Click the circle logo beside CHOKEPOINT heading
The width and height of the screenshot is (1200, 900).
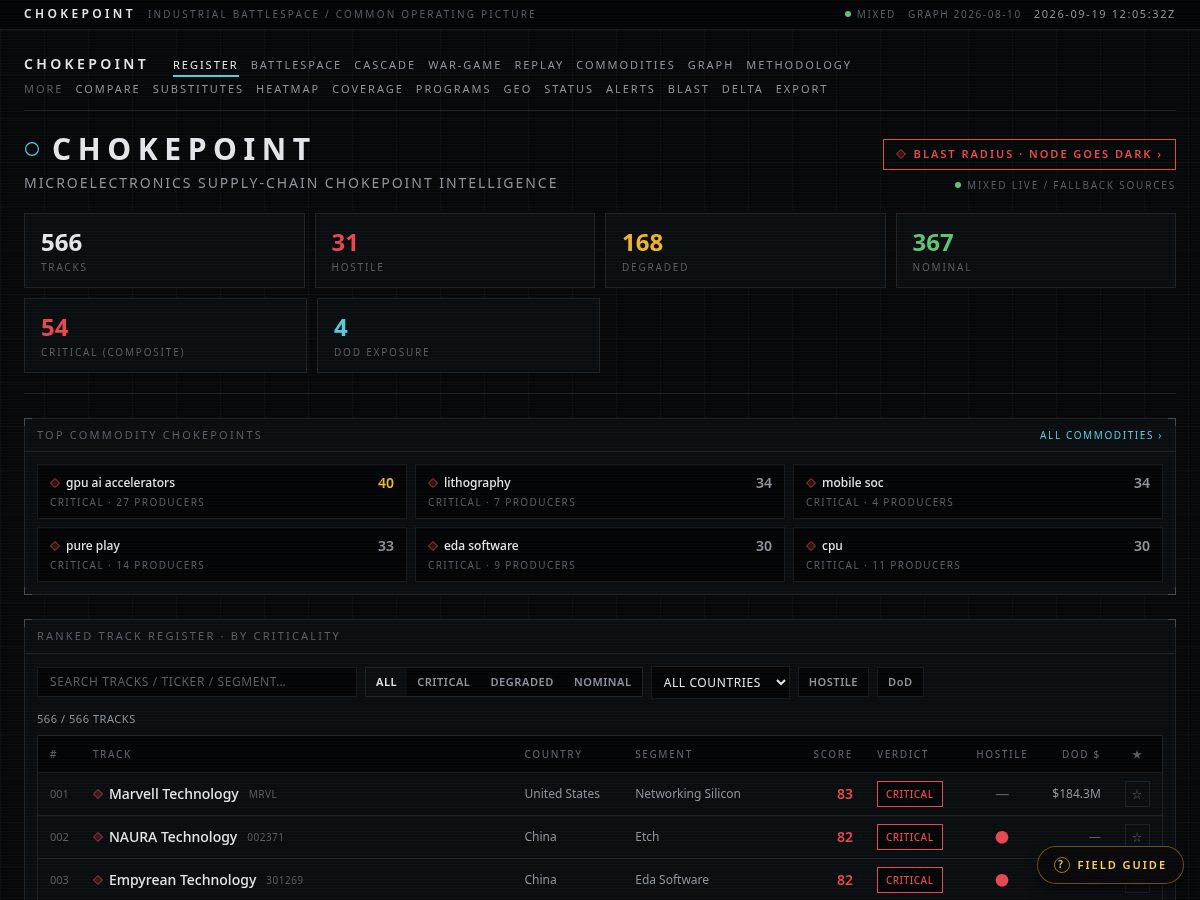(x=32, y=149)
